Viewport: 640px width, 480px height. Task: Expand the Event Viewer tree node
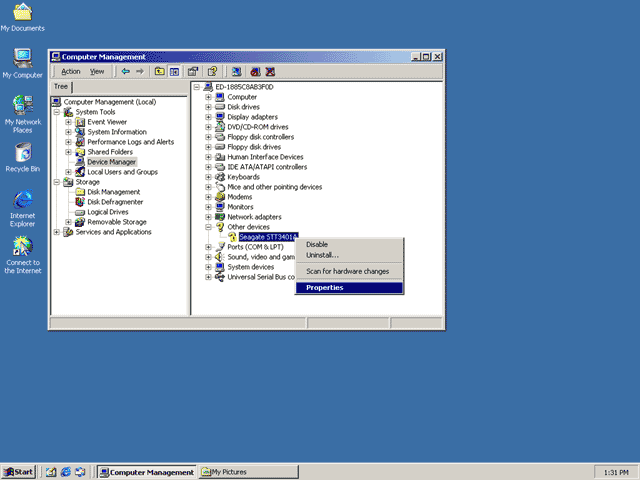point(69,122)
